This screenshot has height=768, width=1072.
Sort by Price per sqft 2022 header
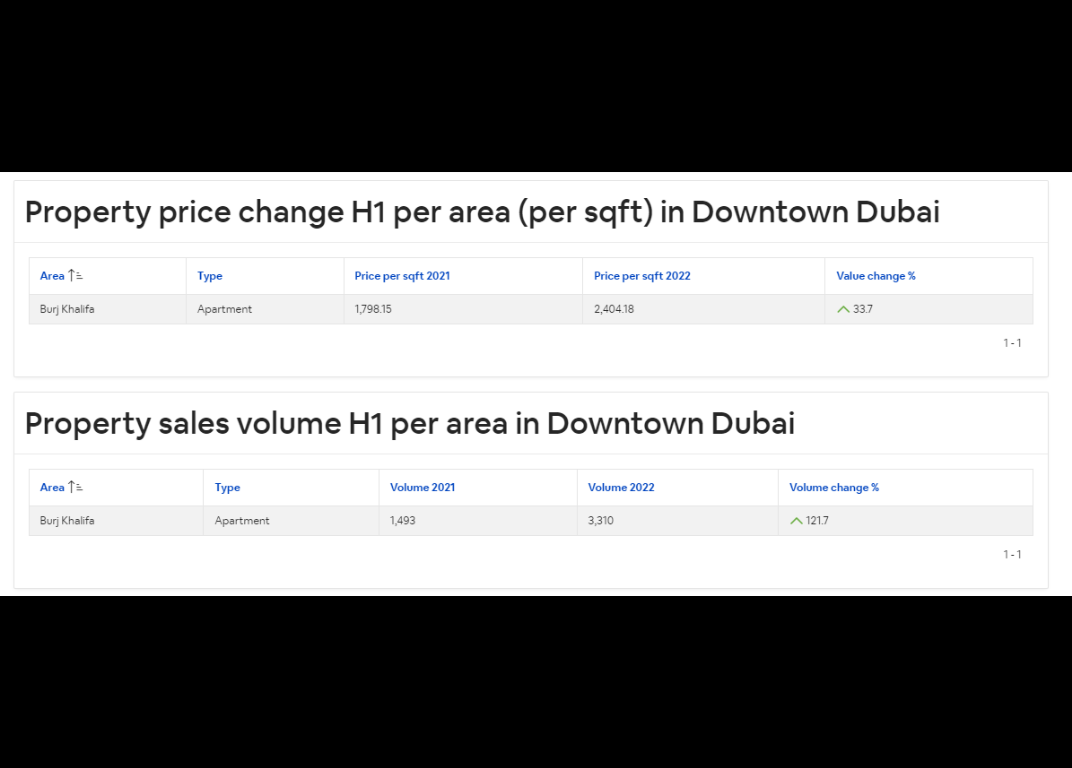pos(642,276)
